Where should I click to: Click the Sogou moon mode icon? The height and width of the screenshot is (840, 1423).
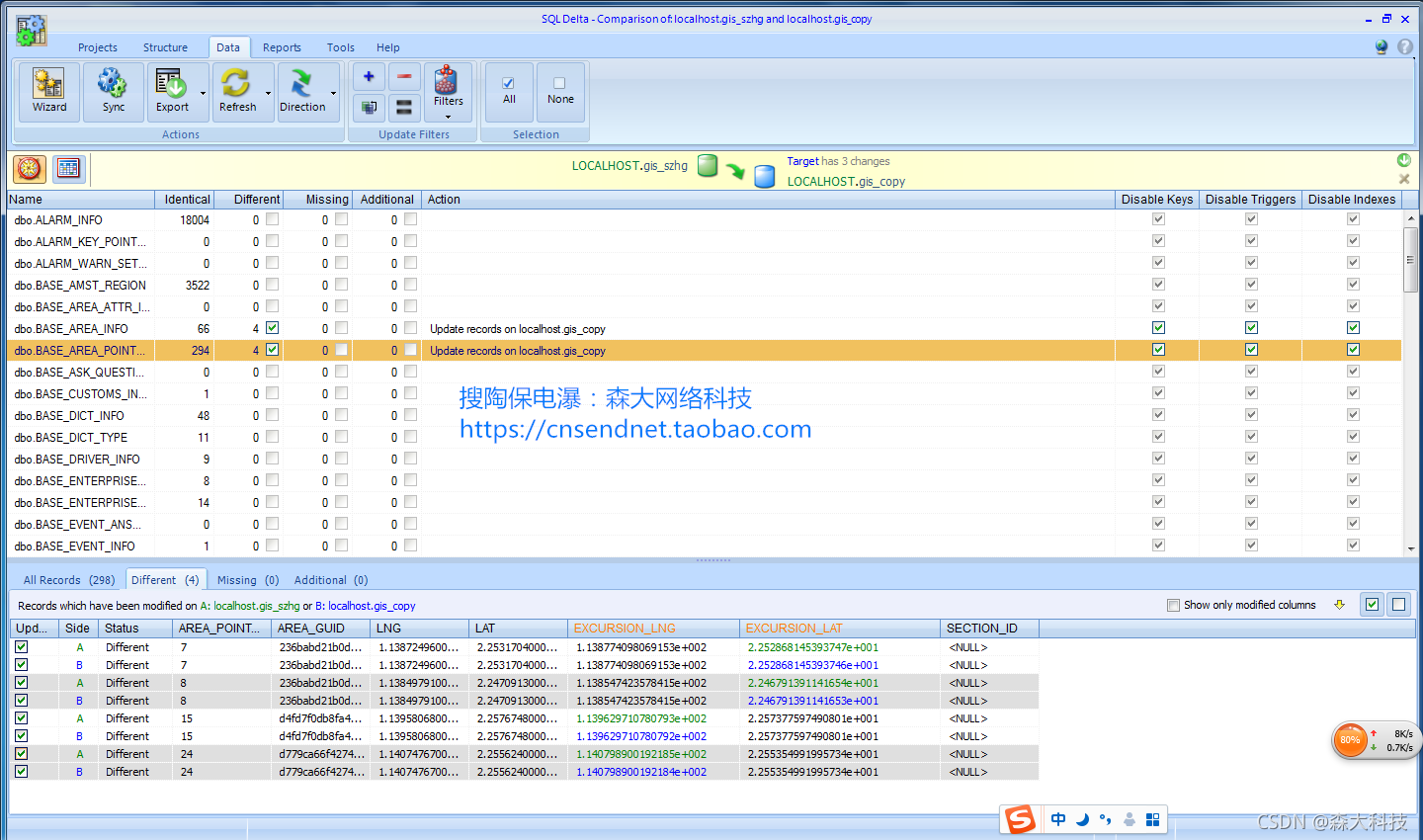coord(1082,819)
